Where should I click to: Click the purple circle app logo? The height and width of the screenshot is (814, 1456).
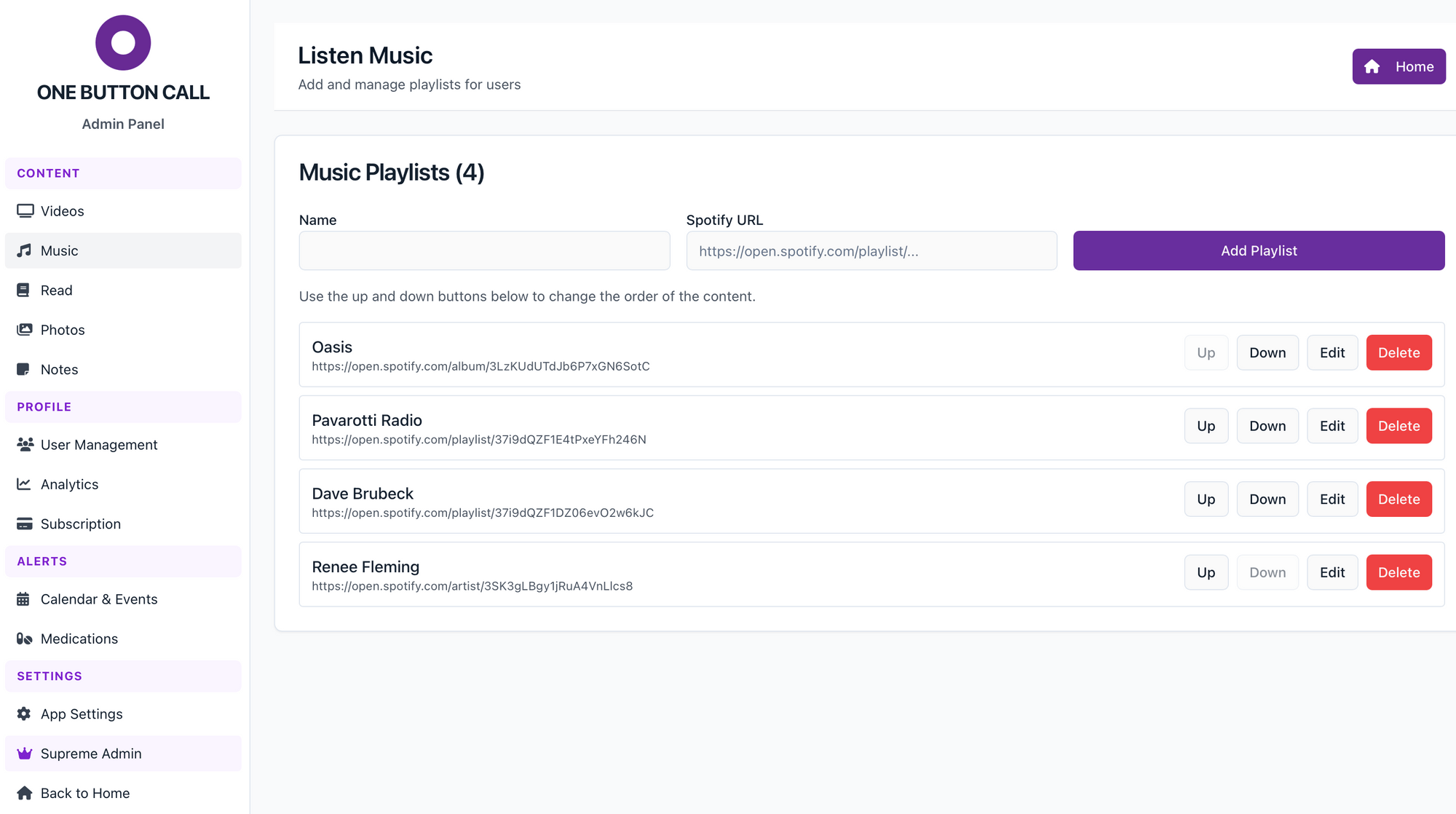click(123, 43)
